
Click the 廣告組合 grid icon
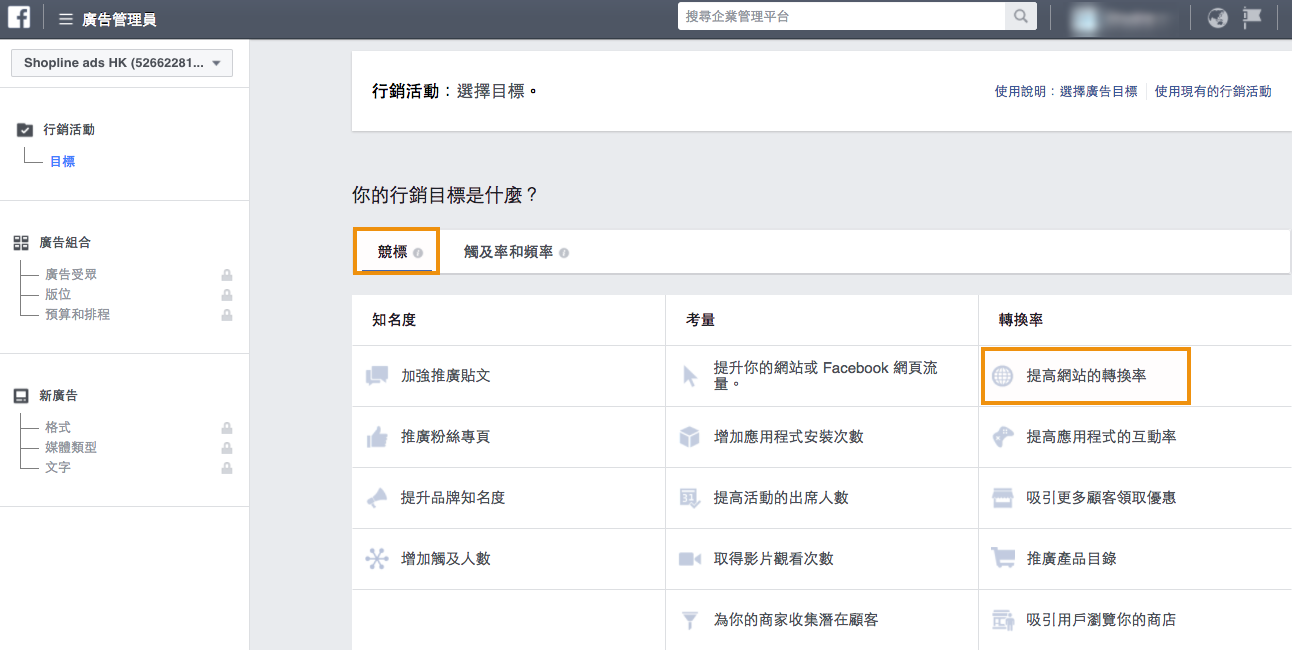(x=21, y=243)
